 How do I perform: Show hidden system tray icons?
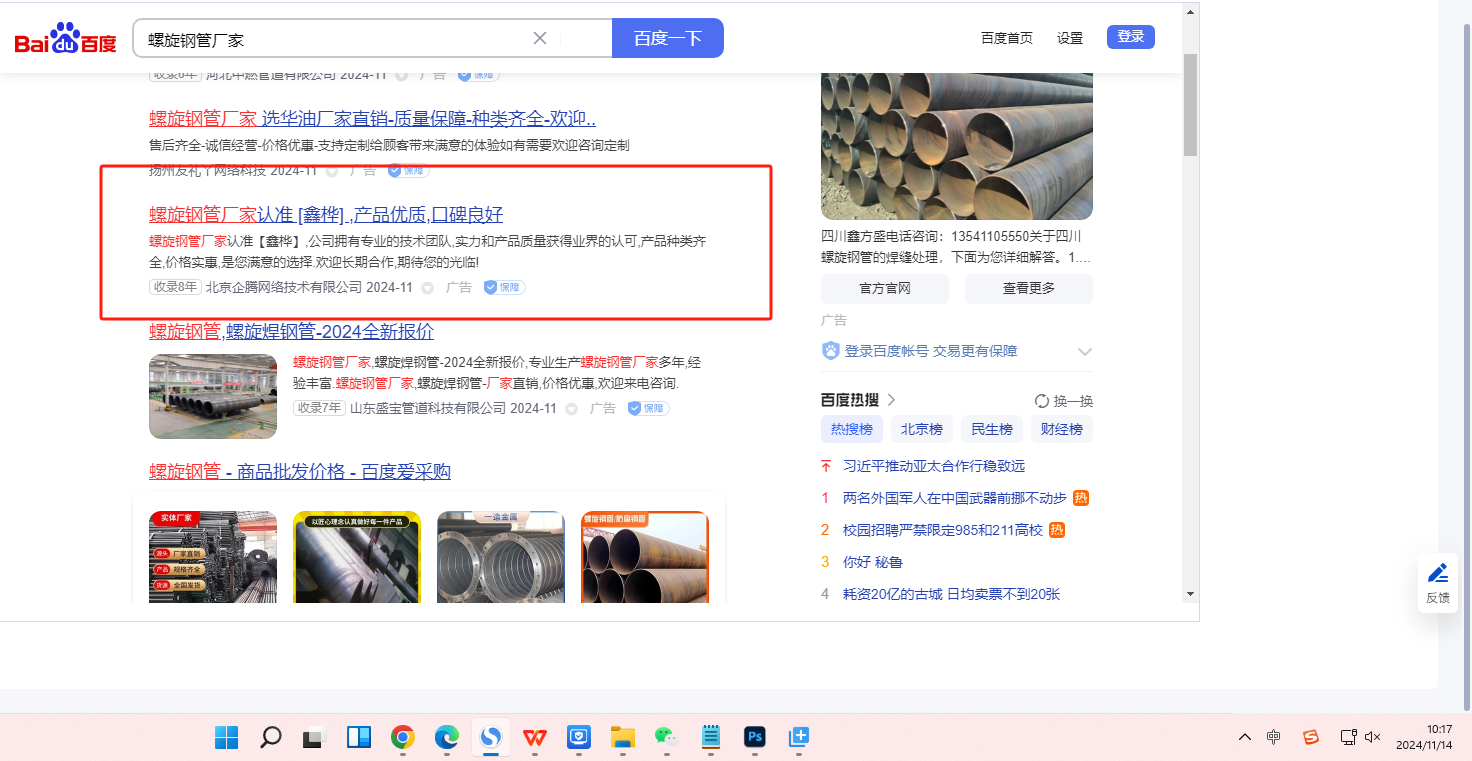tap(1245, 737)
